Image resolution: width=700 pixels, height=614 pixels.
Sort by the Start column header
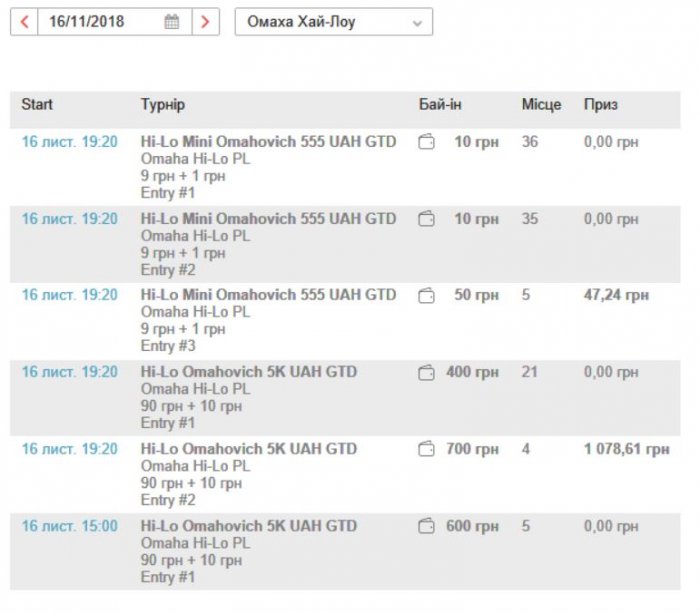click(x=37, y=104)
